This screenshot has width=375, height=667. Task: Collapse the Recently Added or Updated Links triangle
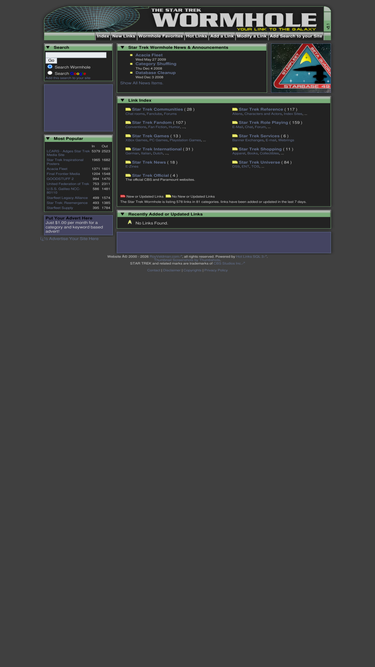click(x=122, y=214)
